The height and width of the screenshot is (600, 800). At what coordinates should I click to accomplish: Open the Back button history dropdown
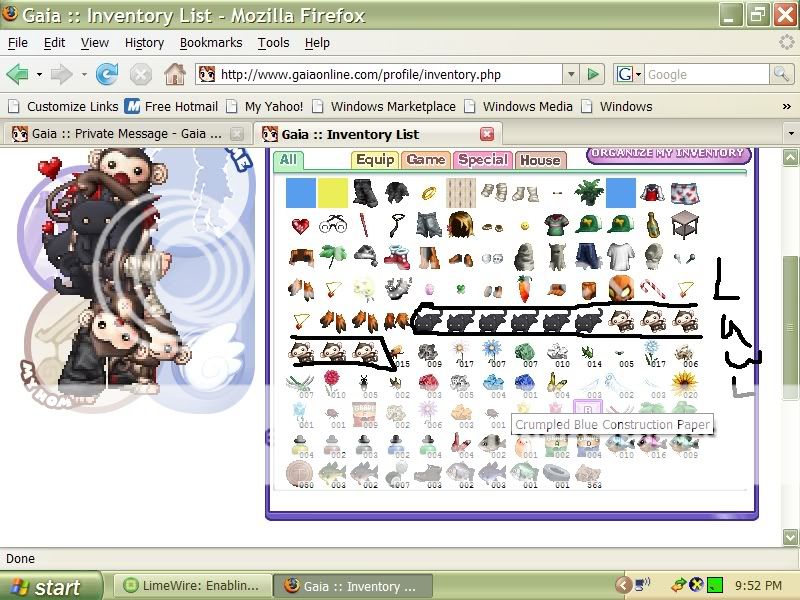coord(39,74)
